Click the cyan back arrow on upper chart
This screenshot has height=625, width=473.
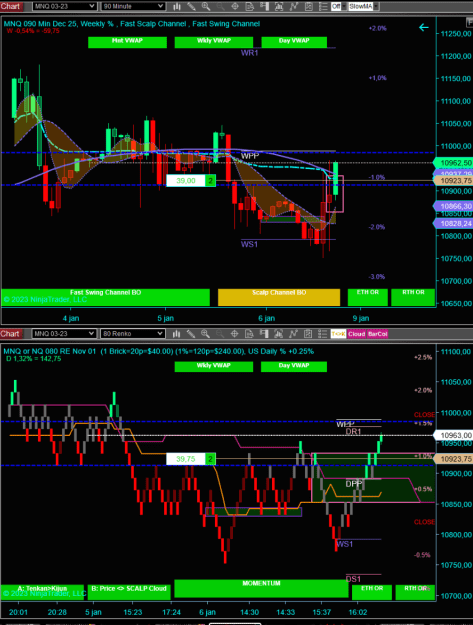(424, 28)
